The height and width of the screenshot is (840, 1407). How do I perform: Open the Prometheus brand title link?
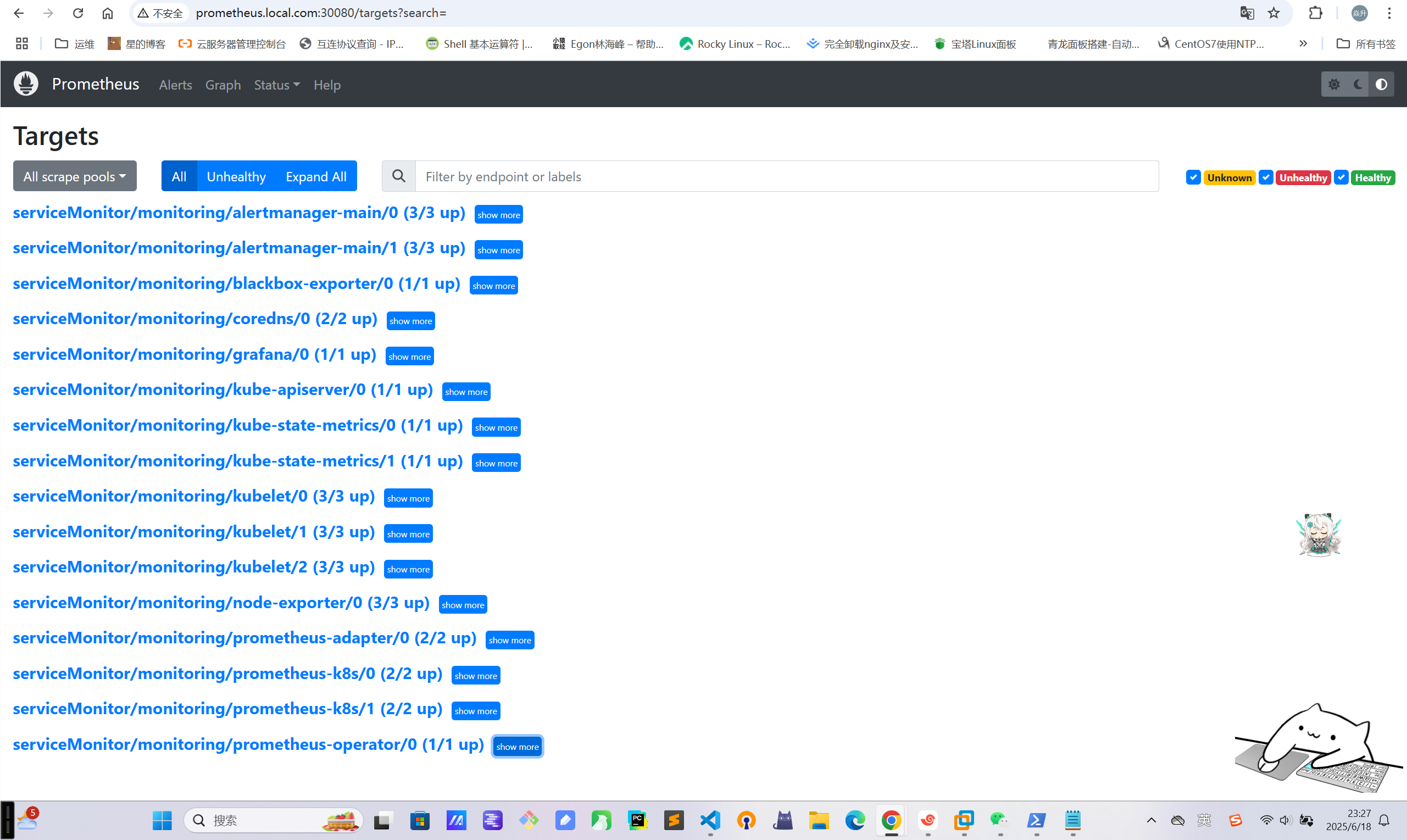[x=96, y=84]
